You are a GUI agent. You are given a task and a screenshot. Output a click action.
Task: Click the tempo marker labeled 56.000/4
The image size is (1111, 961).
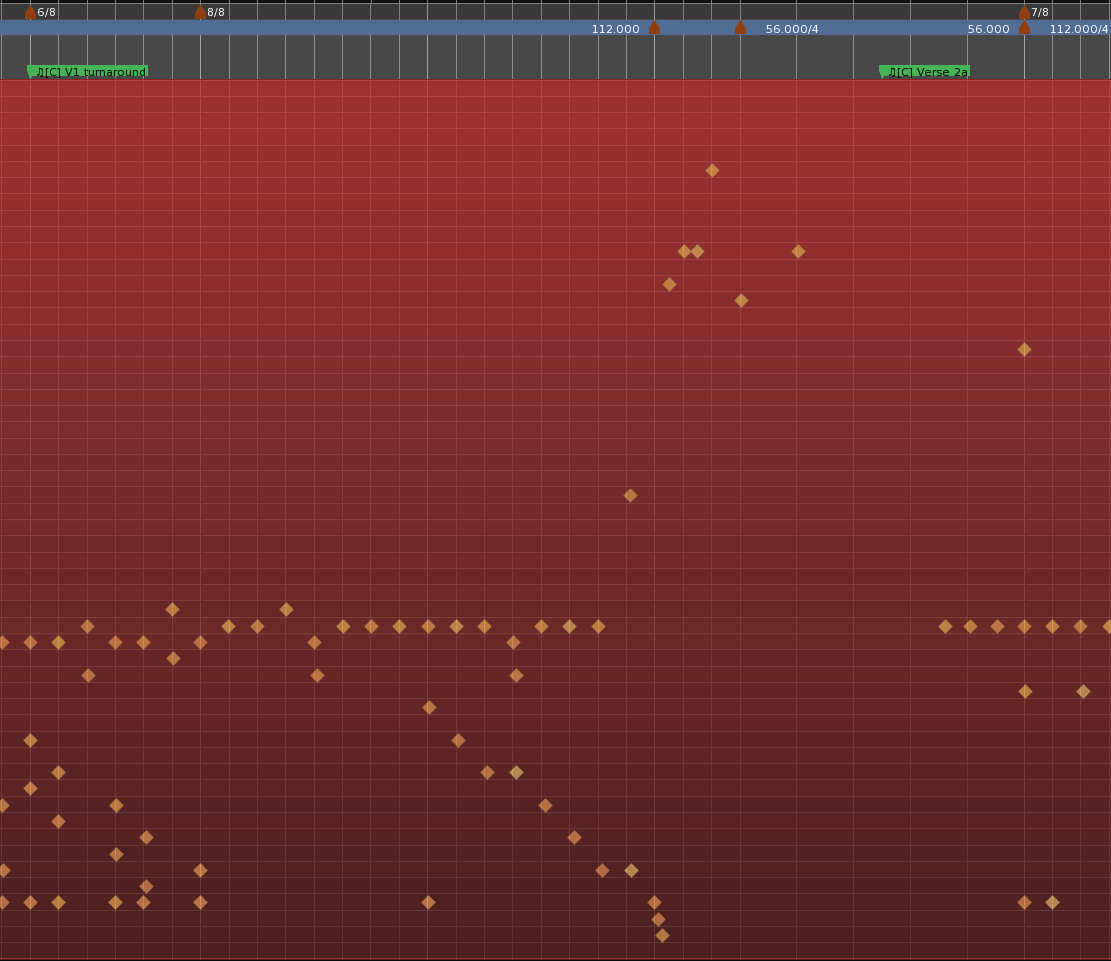(x=740, y=28)
